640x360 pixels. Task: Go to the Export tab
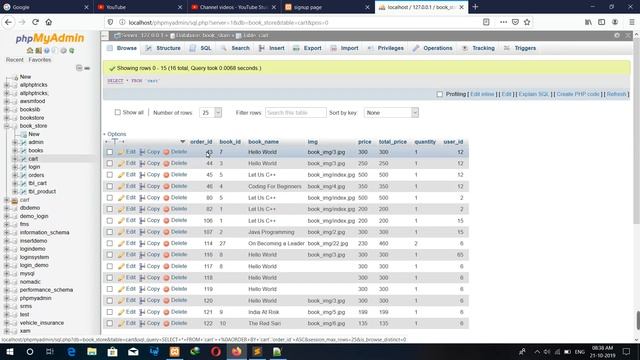pos(307,48)
